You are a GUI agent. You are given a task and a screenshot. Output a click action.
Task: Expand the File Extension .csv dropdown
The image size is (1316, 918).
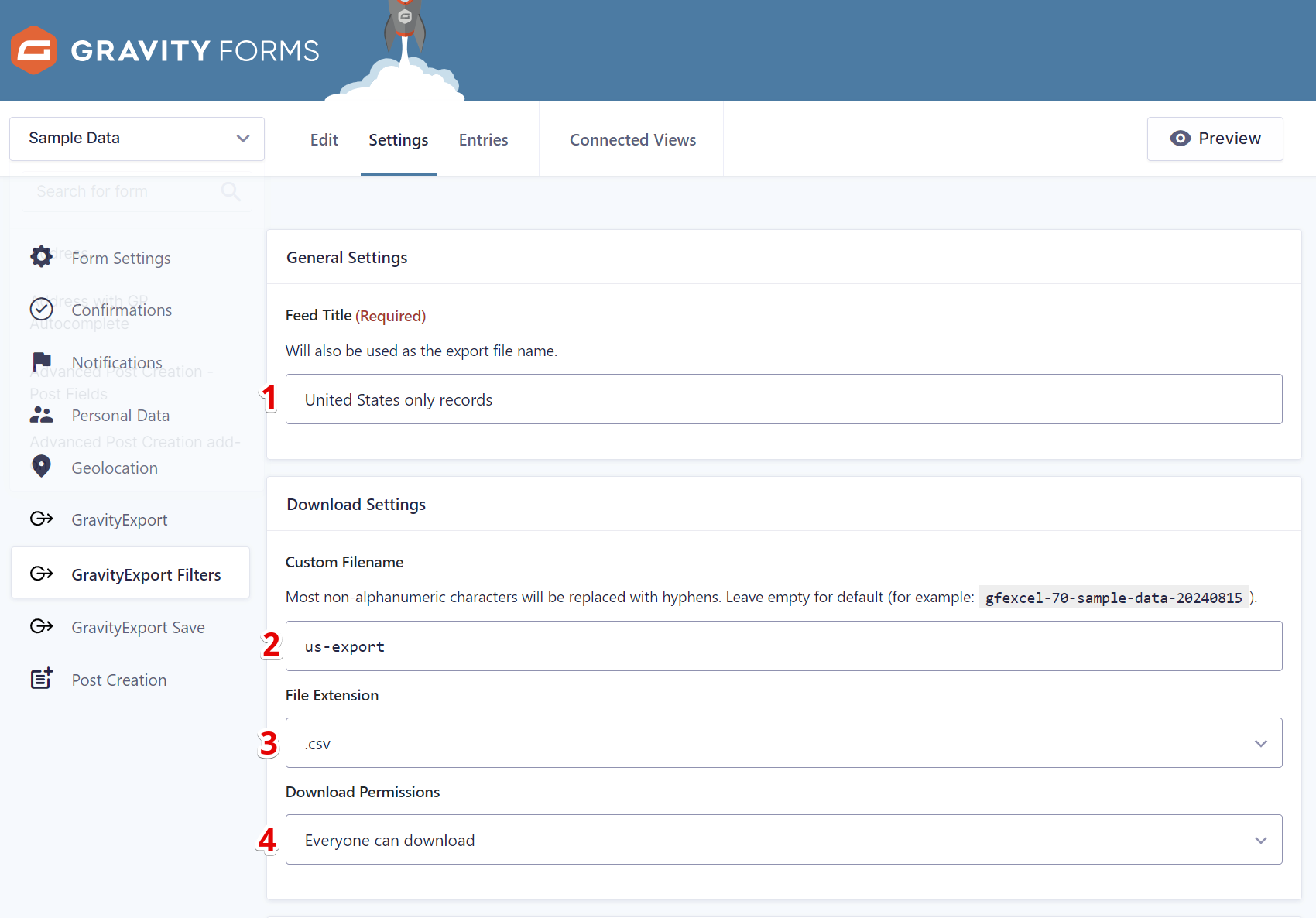783,743
